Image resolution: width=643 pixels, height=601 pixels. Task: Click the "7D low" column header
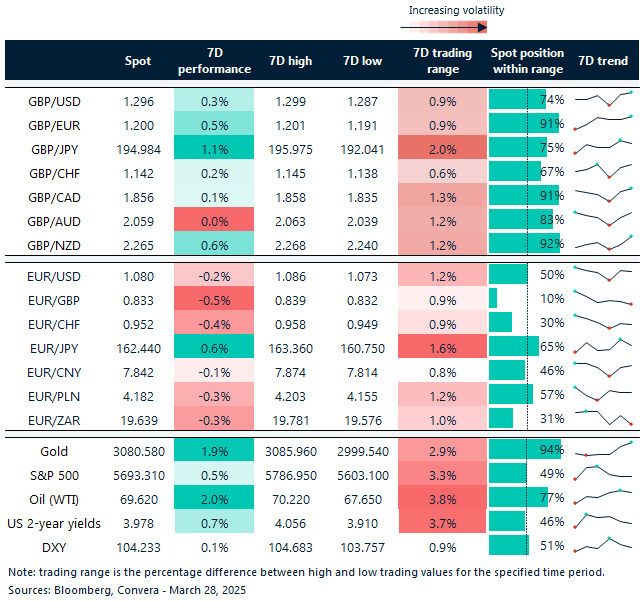tap(363, 61)
